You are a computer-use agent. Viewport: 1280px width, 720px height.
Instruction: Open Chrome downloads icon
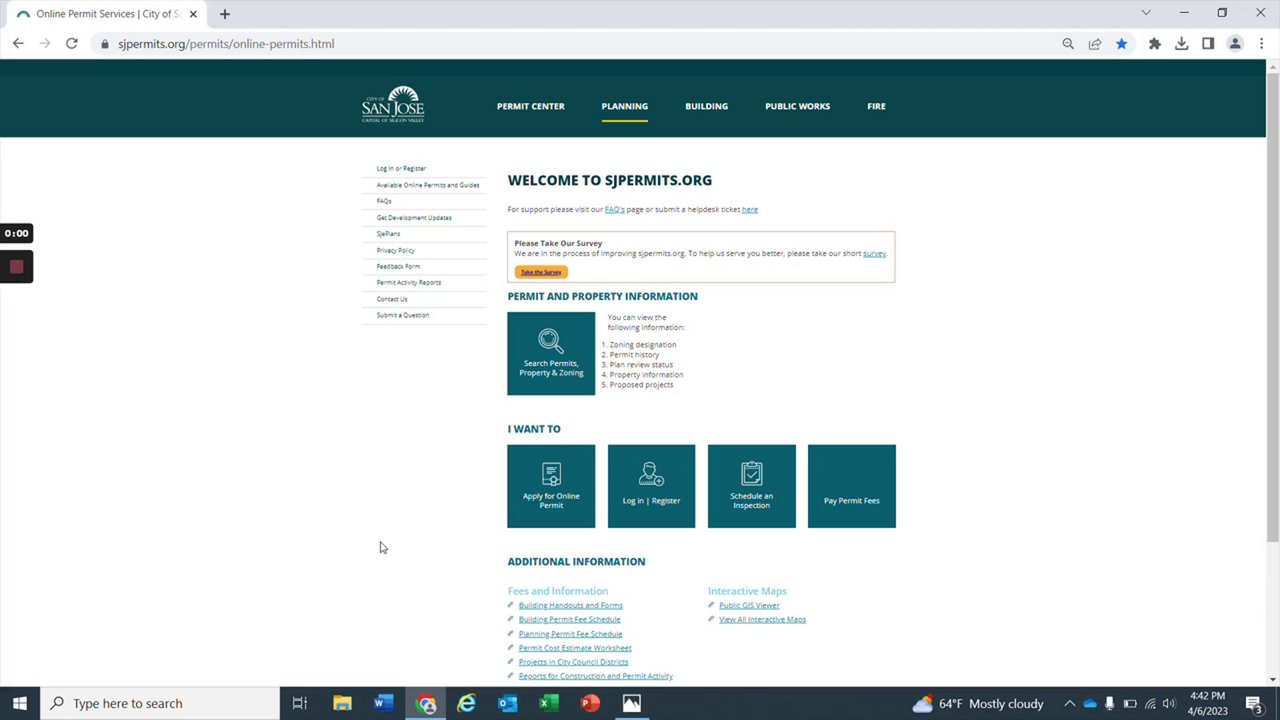tap(1182, 44)
